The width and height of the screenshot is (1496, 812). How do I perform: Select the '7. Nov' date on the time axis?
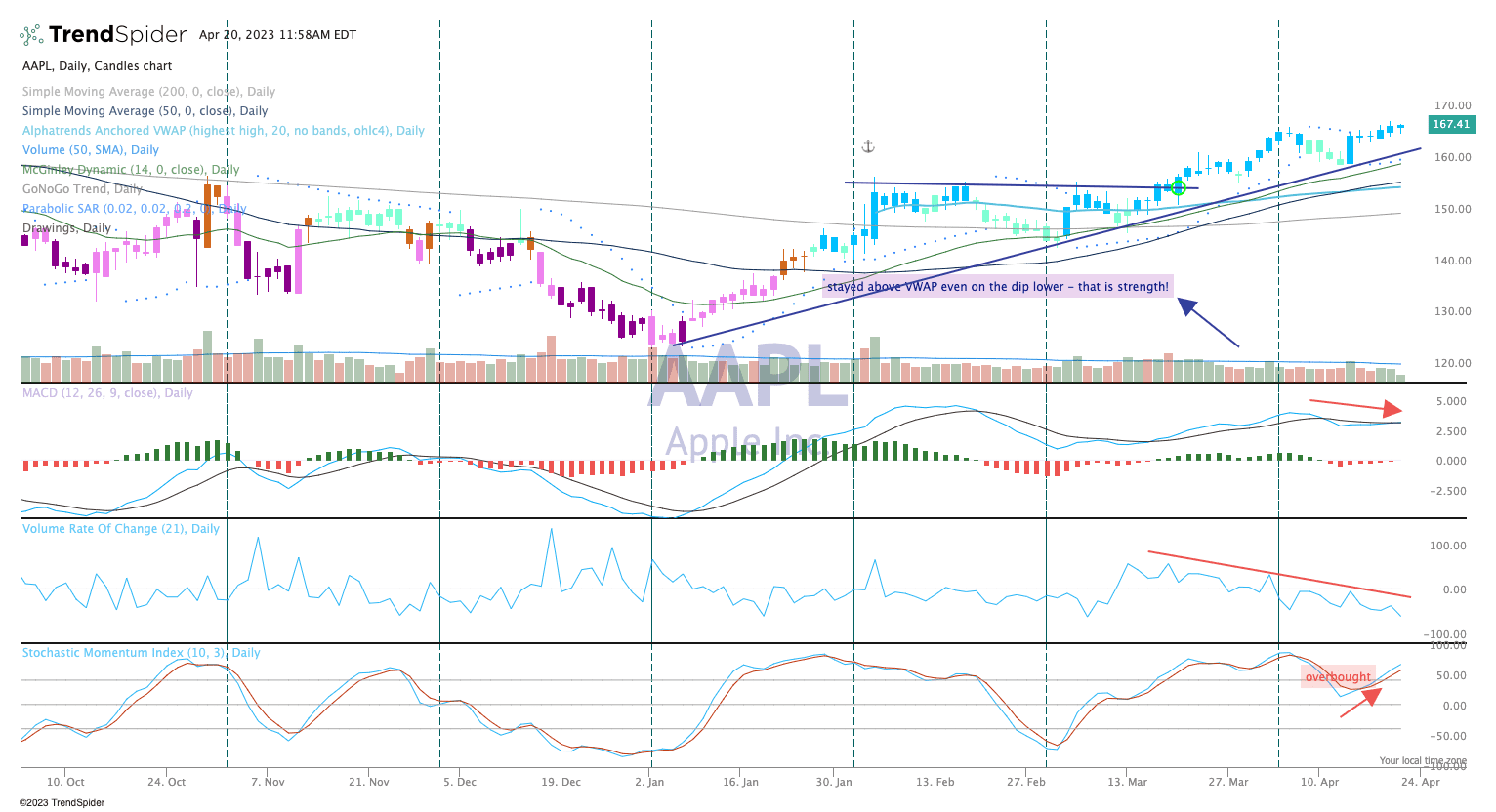point(268,782)
